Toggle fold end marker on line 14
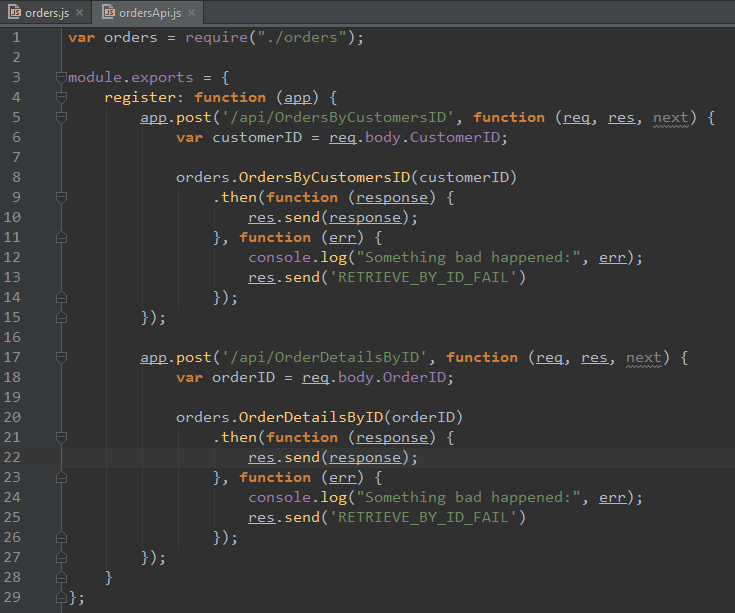Screen dimensions: 735x613 [61, 297]
